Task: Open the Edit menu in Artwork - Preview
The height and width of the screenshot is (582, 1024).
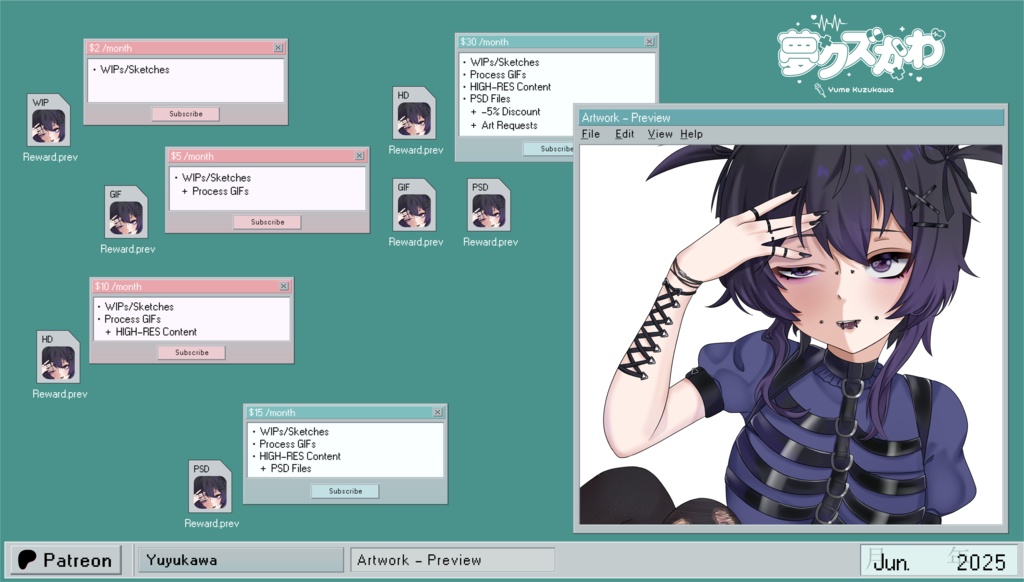Action: pyautogui.click(x=624, y=134)
